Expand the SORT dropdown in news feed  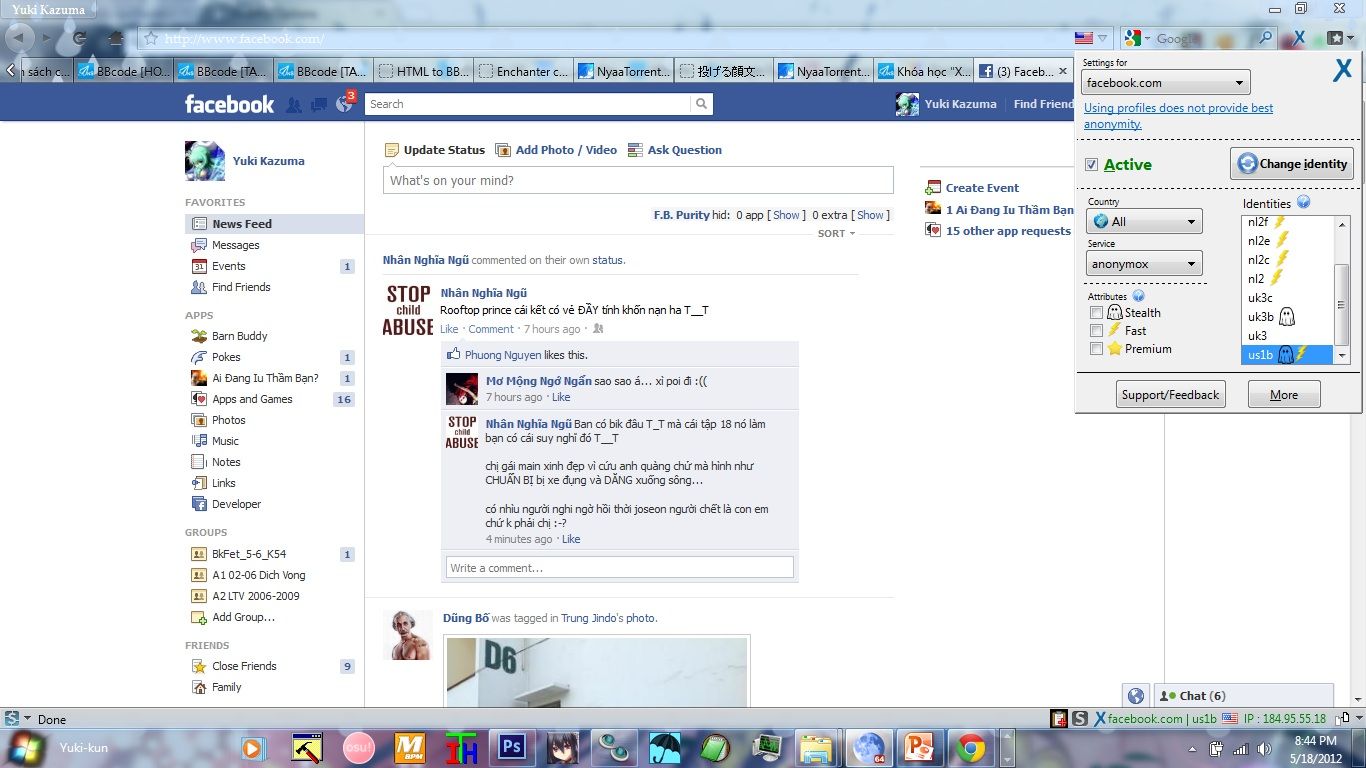(837, 233)
